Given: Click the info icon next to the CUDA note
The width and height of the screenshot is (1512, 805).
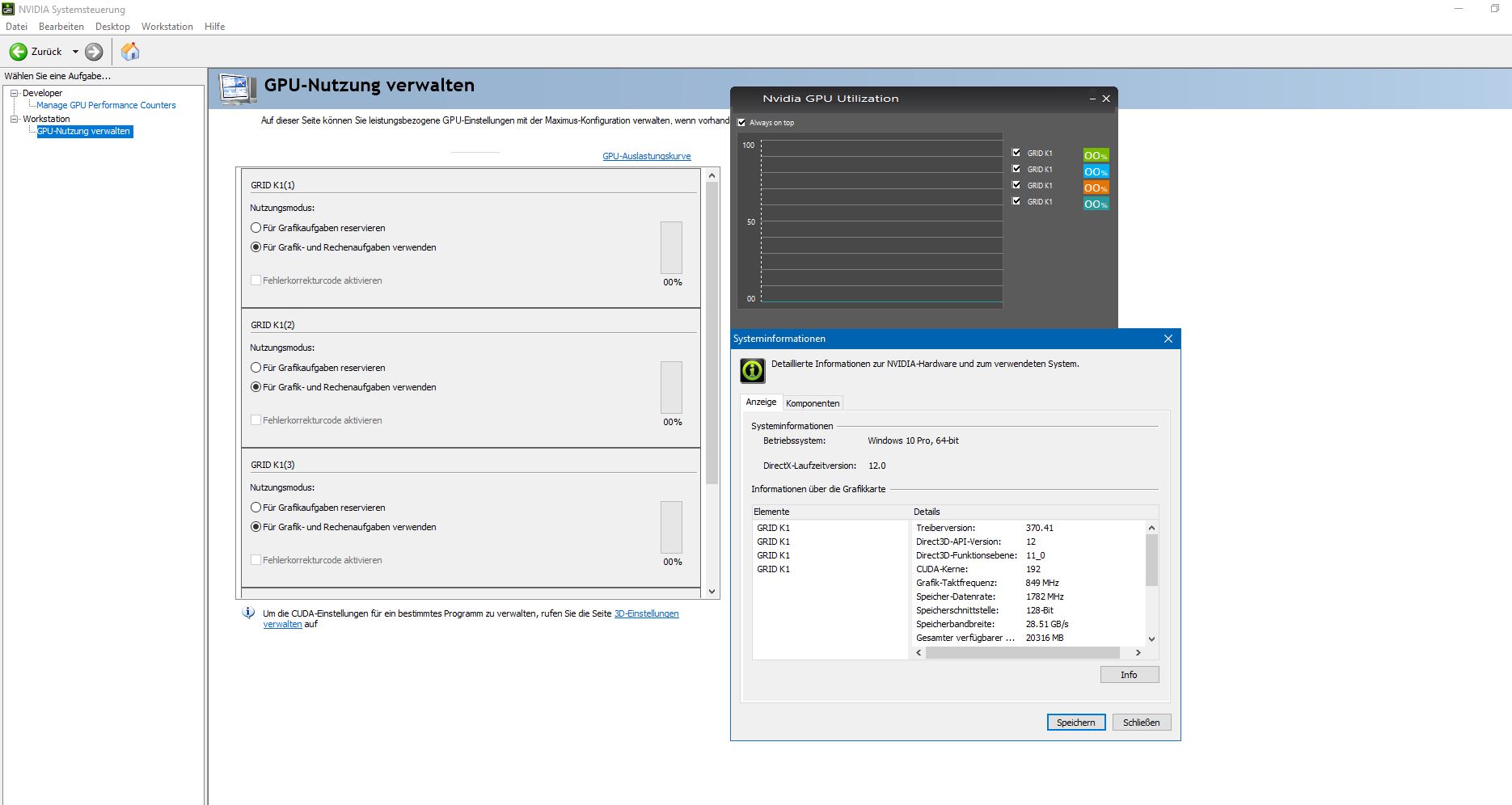Looking at the screenshot, I should pyautogui.click(x=248, y=613).
